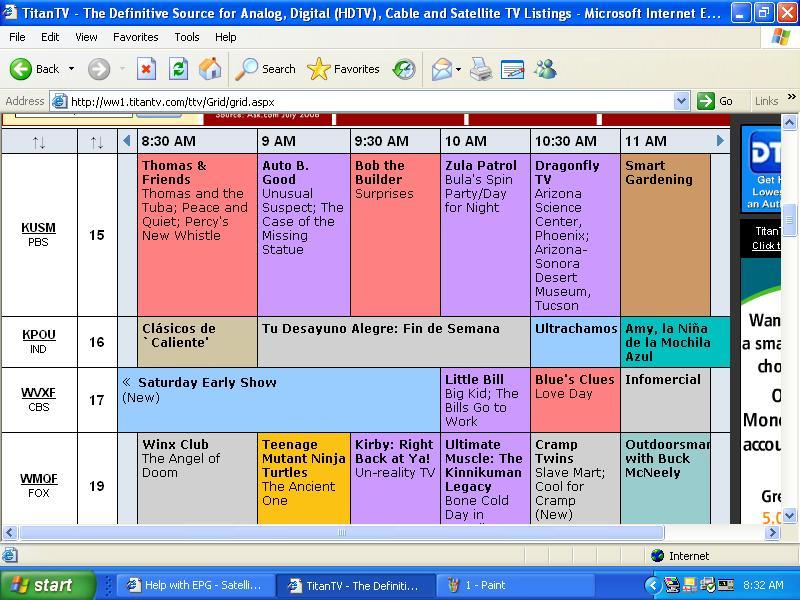The width and height of the screenshot is (800, 600).
Task: Open the Back history dropdown arrow
Action: [x=71, y=69]
